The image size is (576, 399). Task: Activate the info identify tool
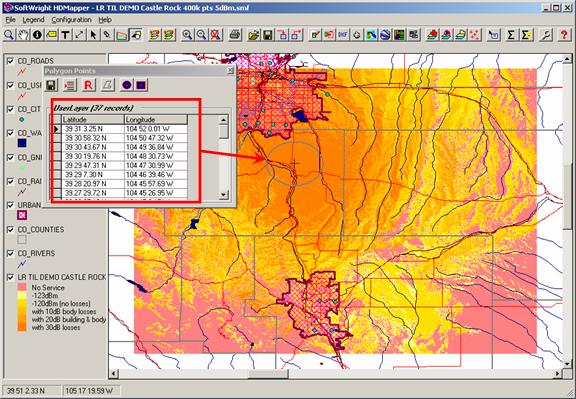pos(37,35)
